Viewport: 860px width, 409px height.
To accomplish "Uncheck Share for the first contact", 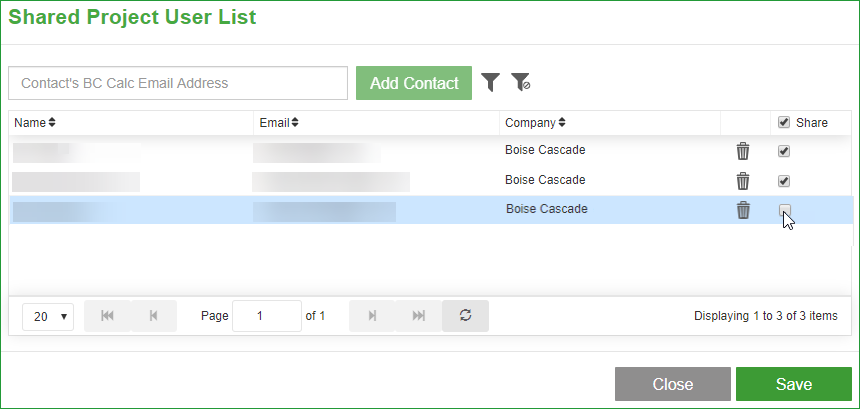I will tap(784, 151).
